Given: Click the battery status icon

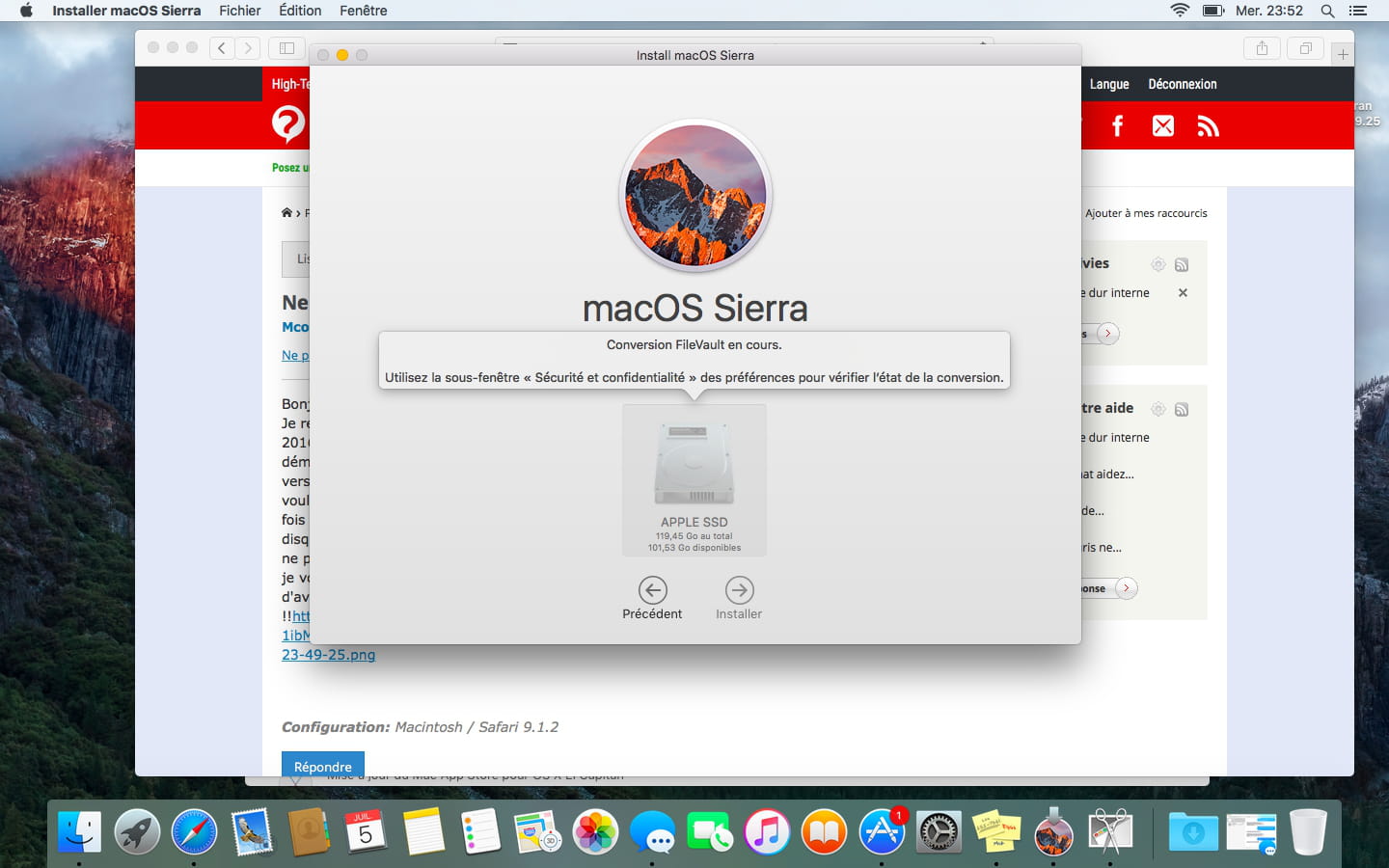Looking at the screenshot, I should tap(1213, 11).
